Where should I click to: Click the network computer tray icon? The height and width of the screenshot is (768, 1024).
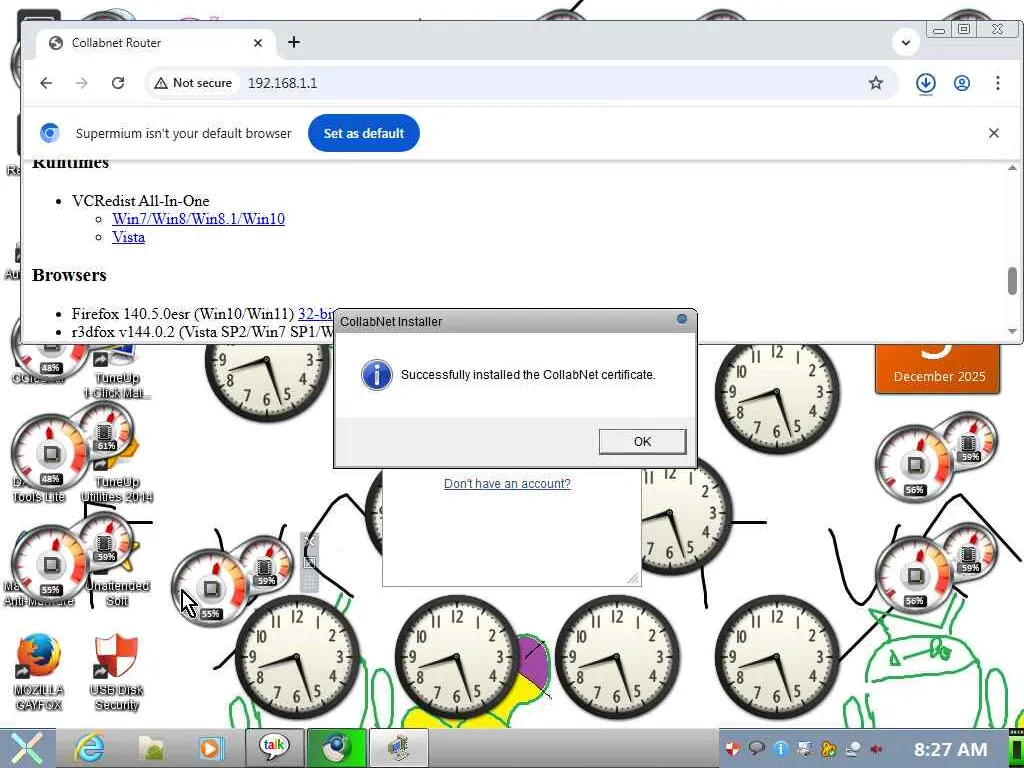click(805, 748)
